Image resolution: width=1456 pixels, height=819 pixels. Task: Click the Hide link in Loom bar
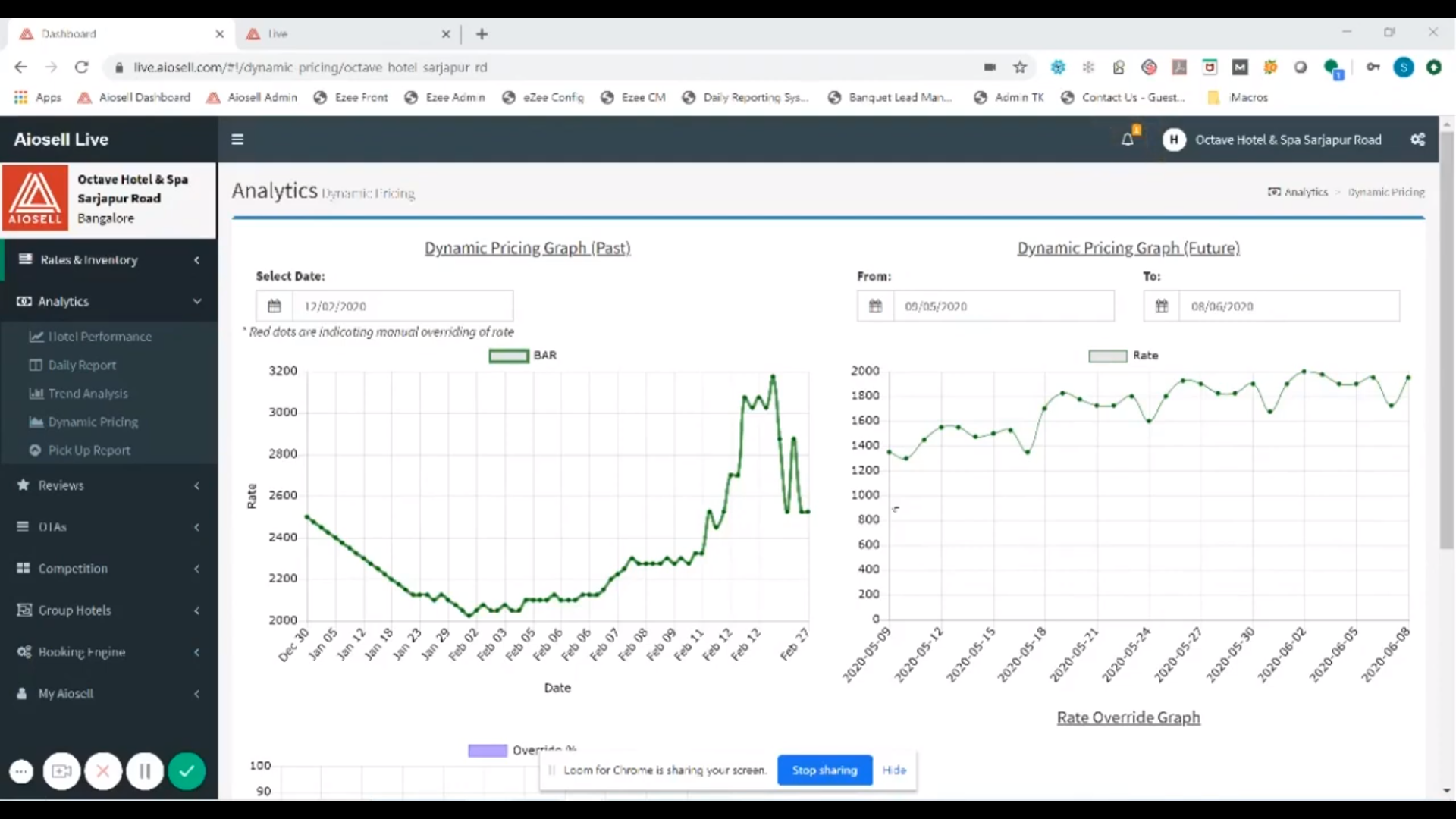click(894, 770)
